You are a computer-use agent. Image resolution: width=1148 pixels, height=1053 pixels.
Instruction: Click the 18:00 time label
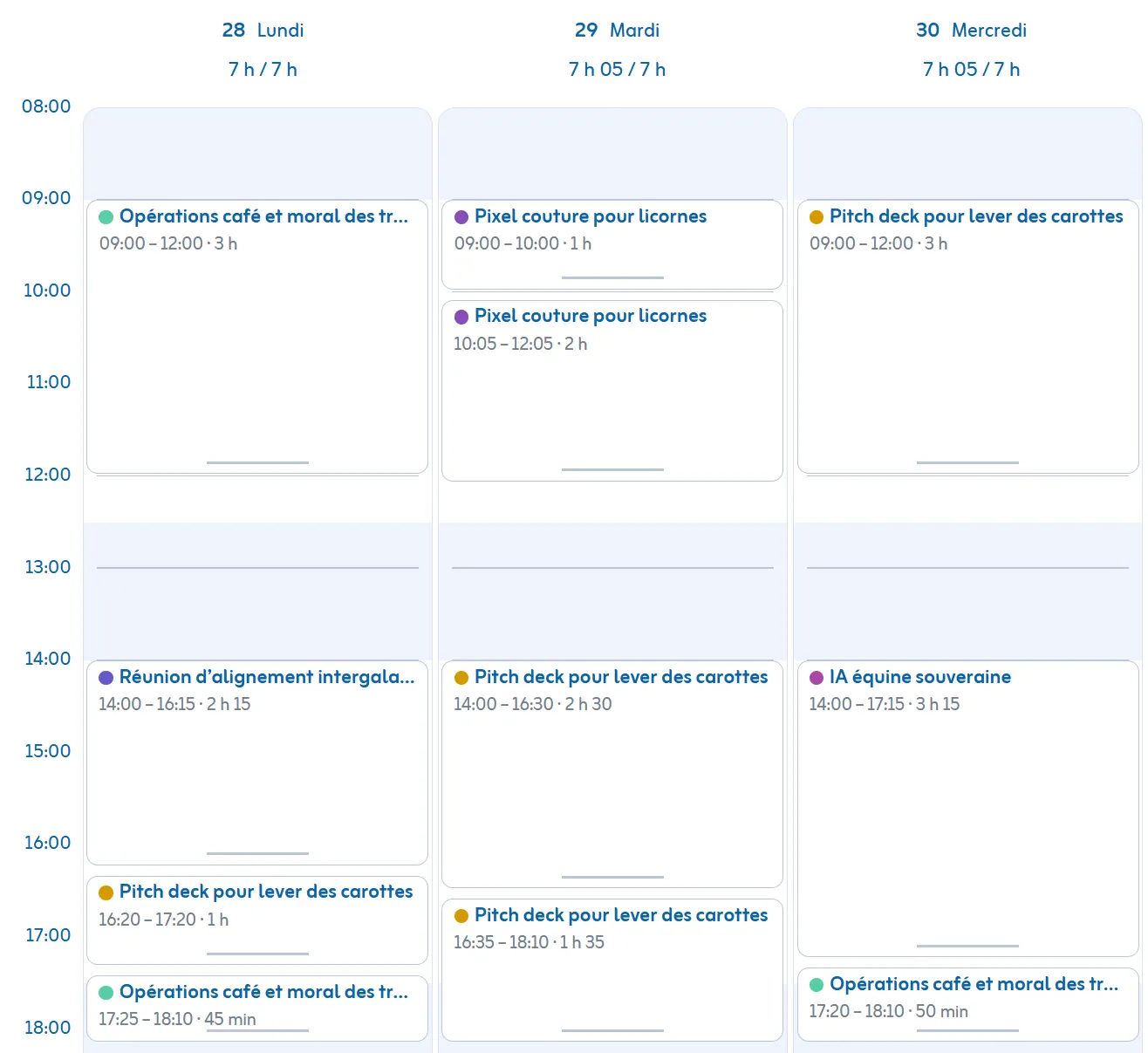pos(47,1028)
